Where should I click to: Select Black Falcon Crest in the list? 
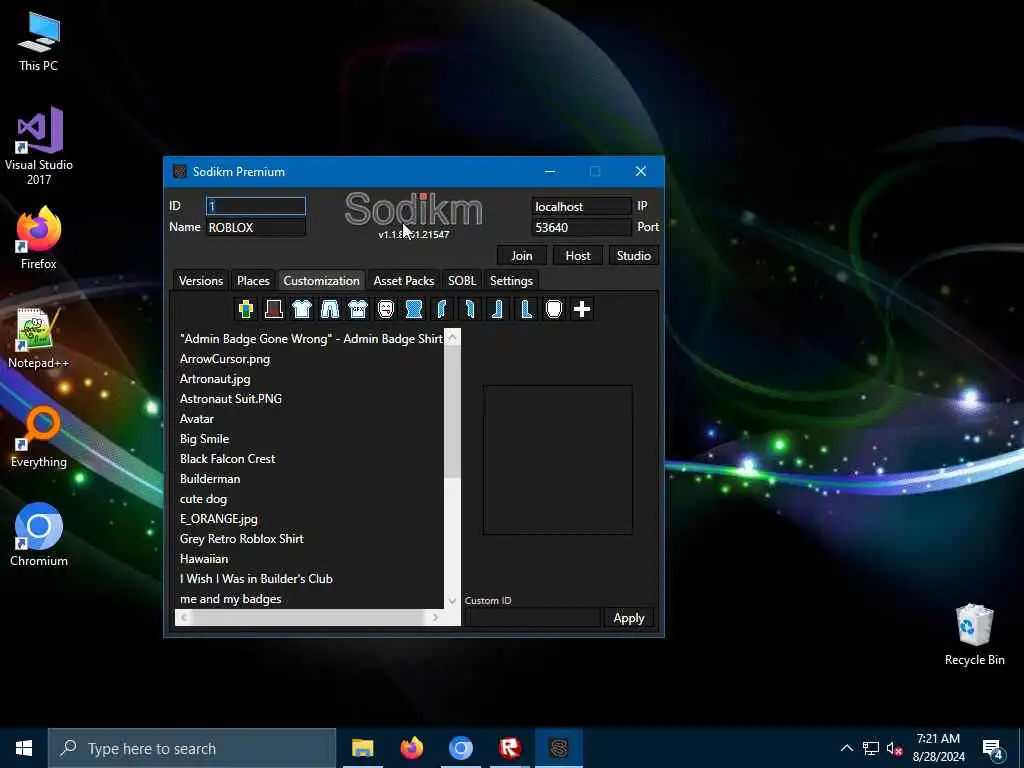[310, 458]
